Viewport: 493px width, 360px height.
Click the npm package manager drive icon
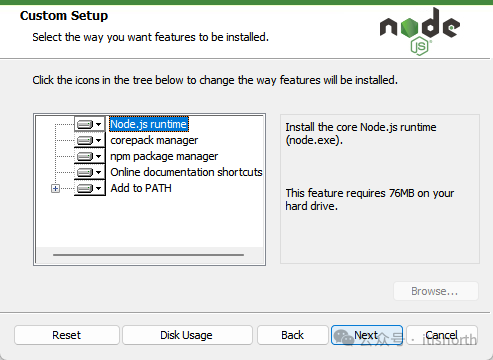click(85, 156)
